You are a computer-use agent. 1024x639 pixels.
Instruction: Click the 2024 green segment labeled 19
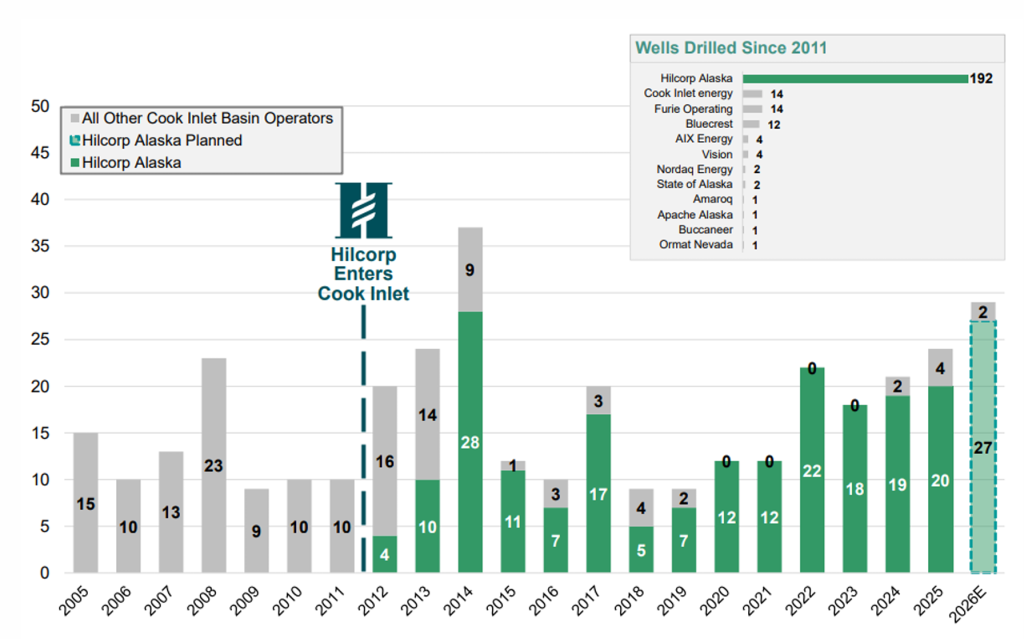pyautogui.click(x=897, y=484)
